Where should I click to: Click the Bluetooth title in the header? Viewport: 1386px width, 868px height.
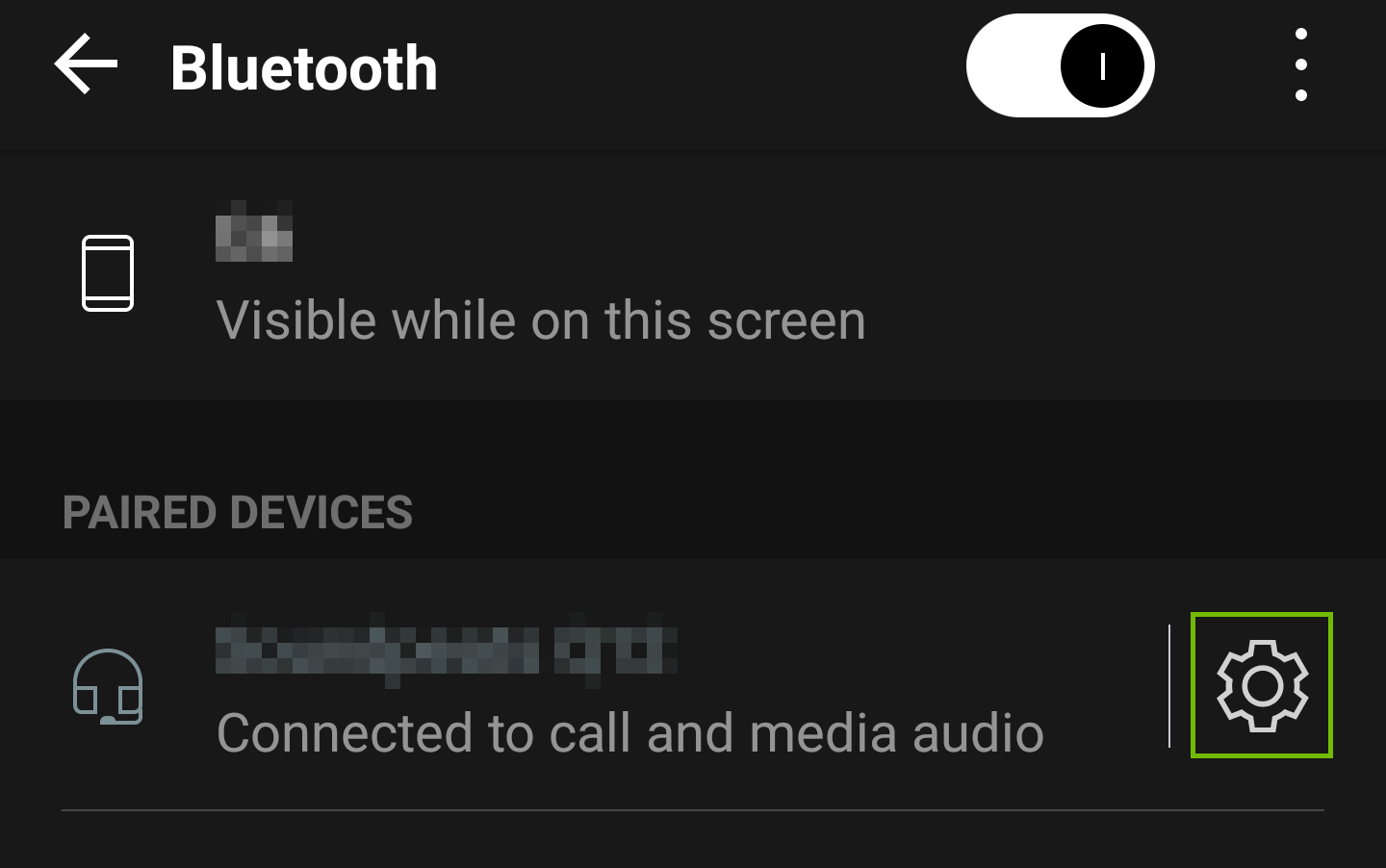(x=303, y=64)
